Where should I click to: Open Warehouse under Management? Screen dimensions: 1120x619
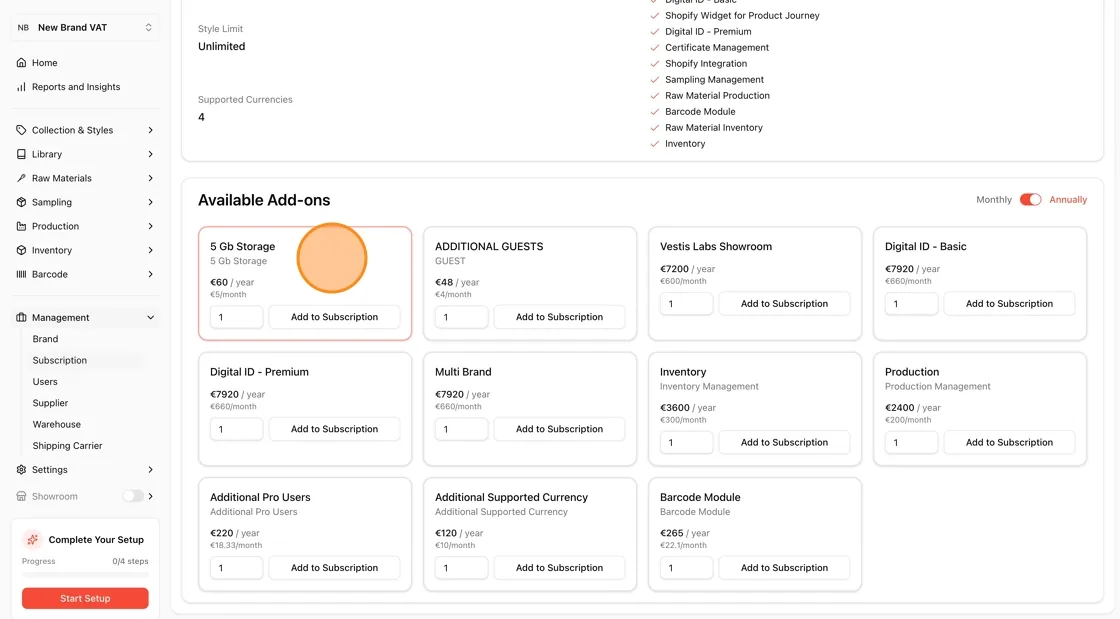click(56, 425)
